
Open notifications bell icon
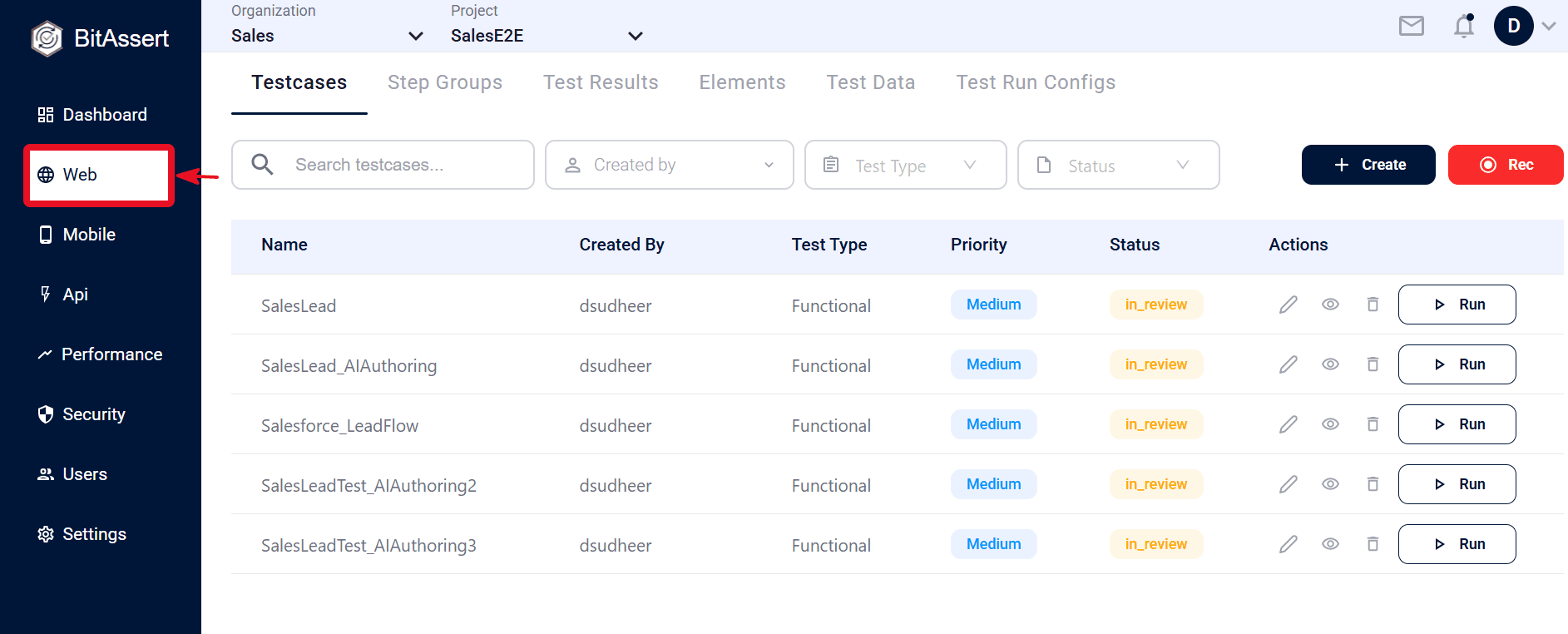coord(1464,26)
